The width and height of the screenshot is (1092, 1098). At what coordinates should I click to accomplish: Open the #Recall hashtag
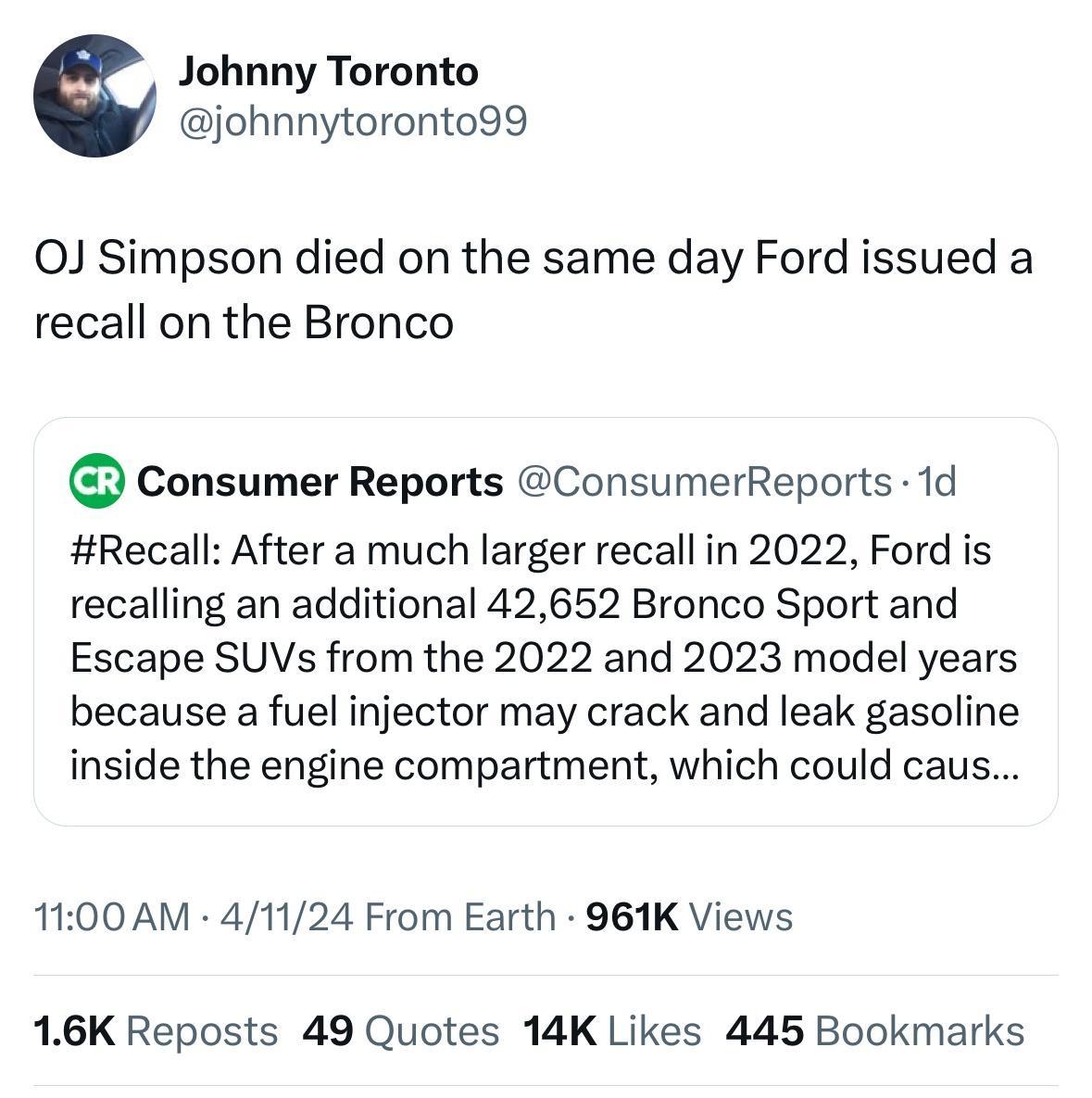pyautogui.click(x=144, y=550)
